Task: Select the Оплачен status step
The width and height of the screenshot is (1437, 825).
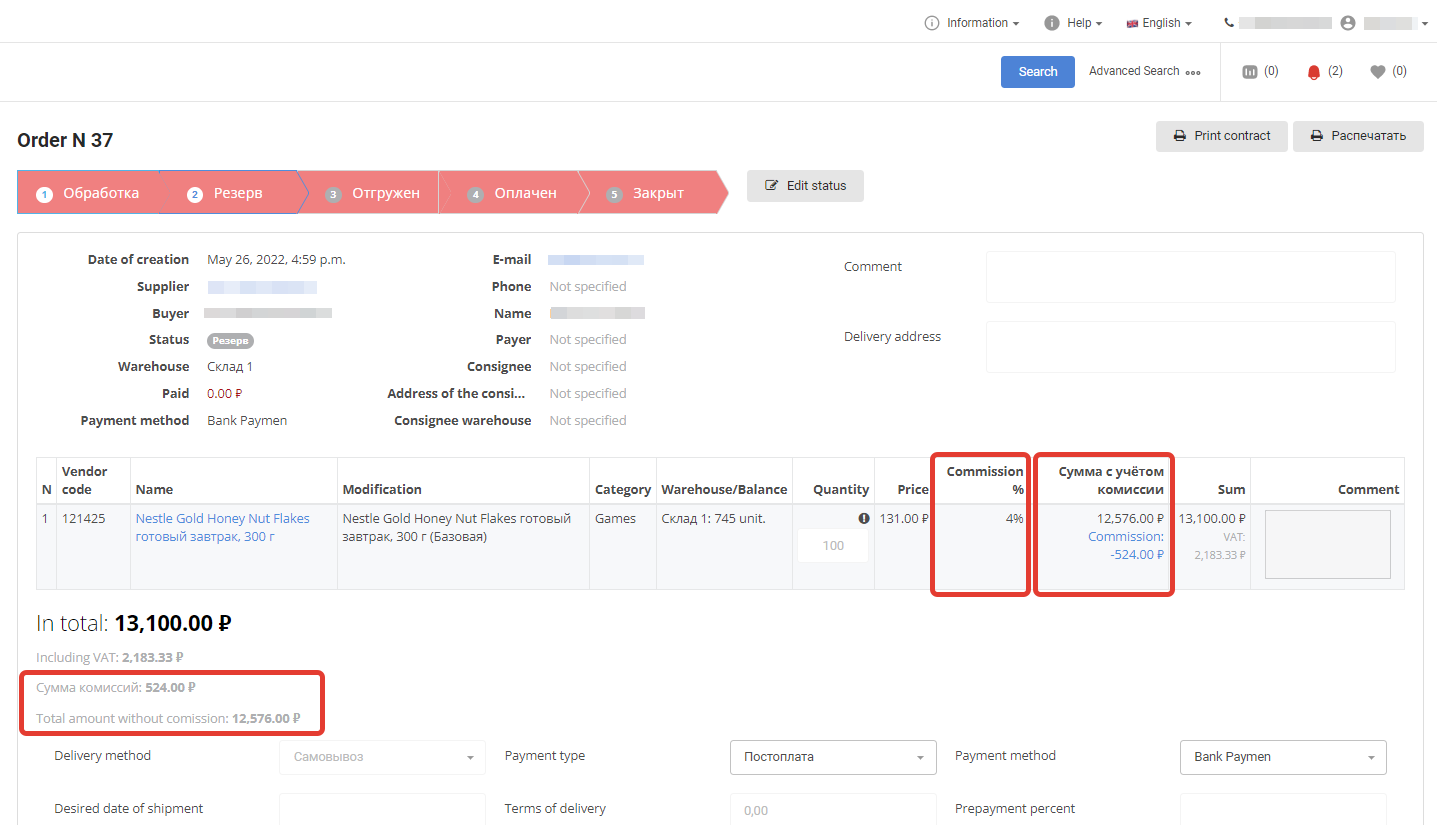Action: pyautogui.click(x=513, y=193)
